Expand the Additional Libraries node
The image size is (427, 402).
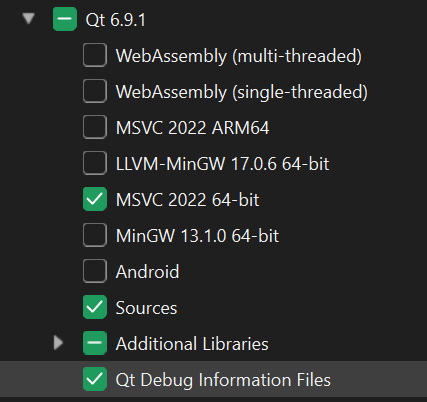click(x=58, y=343)
